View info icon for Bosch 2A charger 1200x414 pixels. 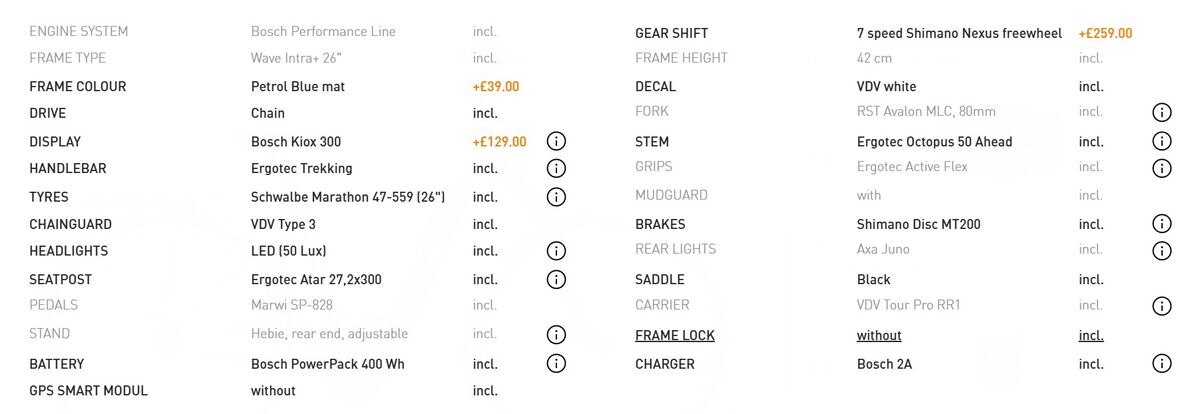1161,364
